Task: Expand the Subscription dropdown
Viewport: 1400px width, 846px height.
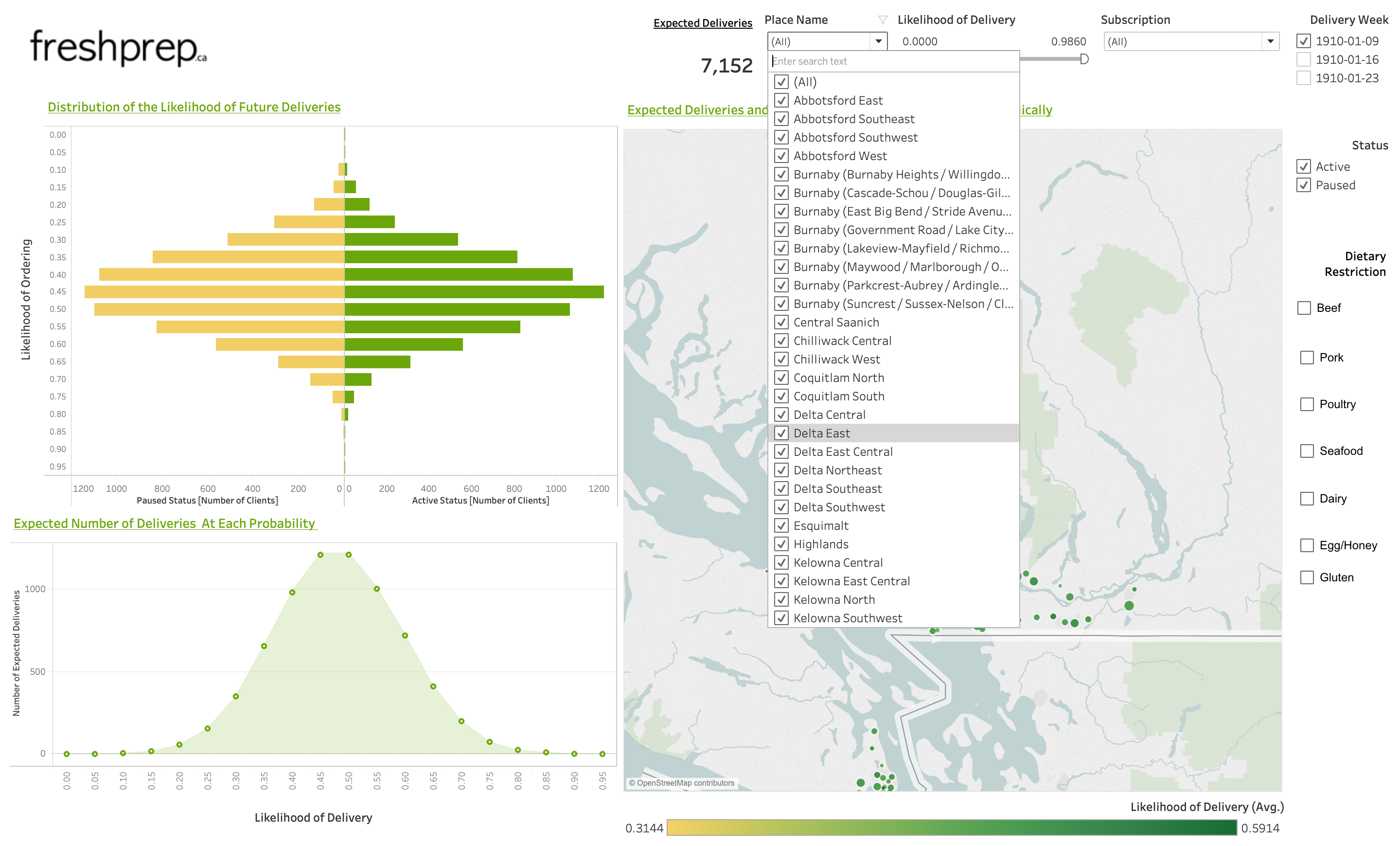Action: tap(1271, 41)
